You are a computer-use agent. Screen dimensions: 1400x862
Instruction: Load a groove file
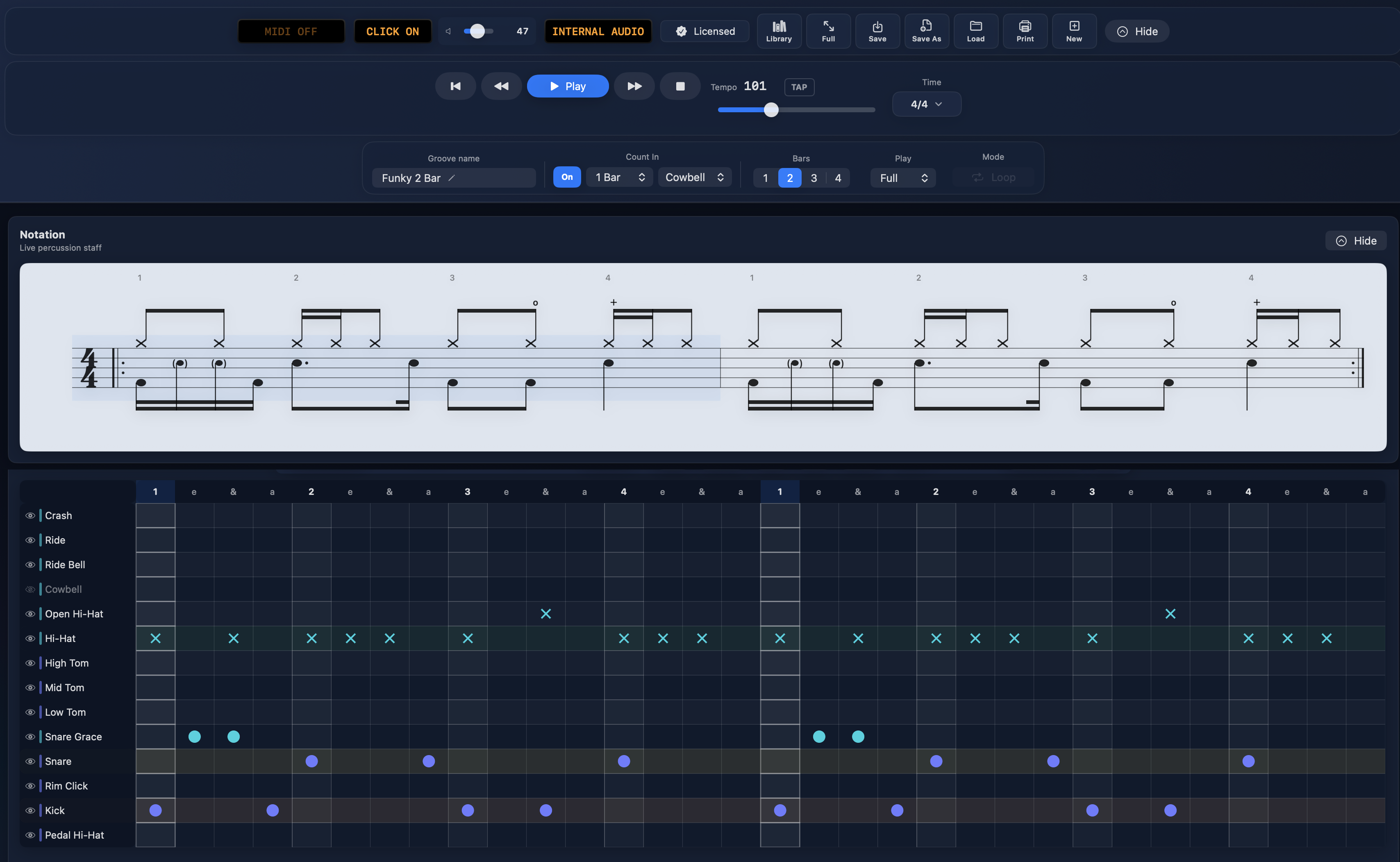click(975, 32)
